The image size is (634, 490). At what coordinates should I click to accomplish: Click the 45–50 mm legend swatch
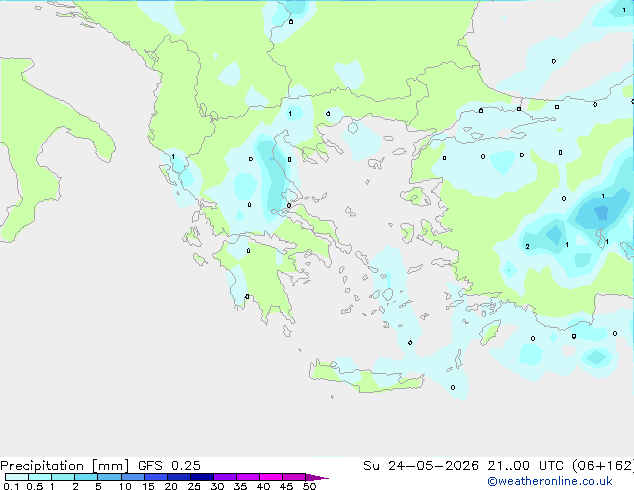coord(294,477)
